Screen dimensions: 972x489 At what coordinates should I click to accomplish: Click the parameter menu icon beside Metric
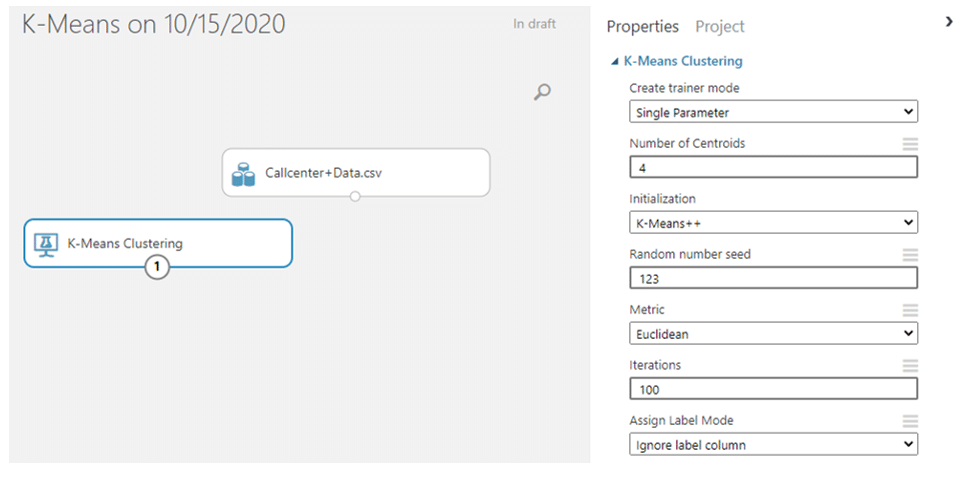910,310
